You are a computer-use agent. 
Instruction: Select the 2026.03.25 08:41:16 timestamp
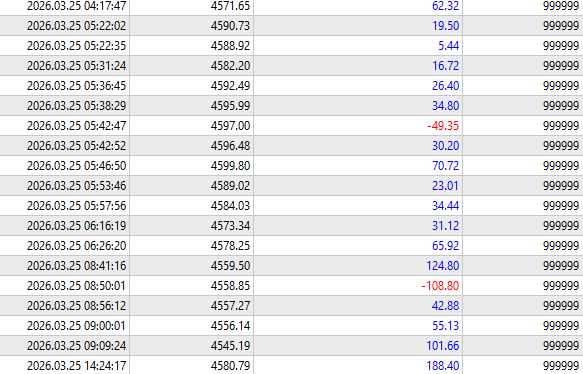click(77, 267)
